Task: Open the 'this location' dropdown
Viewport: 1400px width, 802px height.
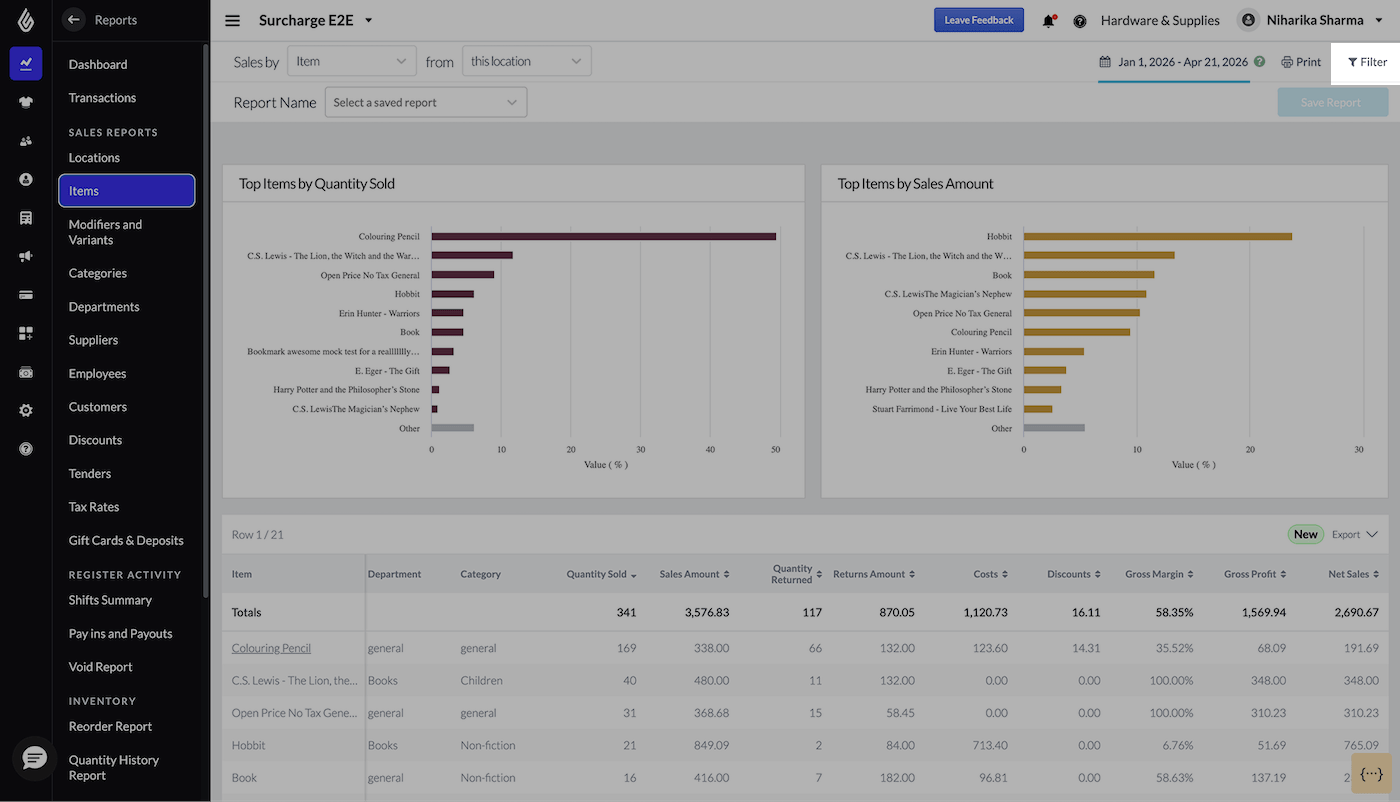Action: [526, 61]
